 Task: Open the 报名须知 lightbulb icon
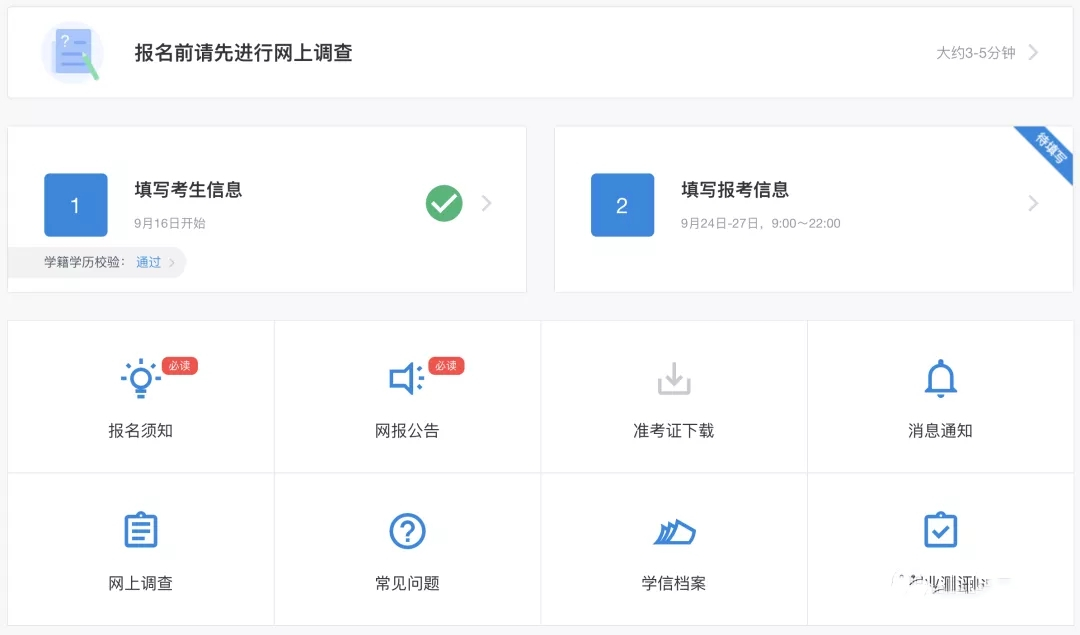click(x=141, y=378)
